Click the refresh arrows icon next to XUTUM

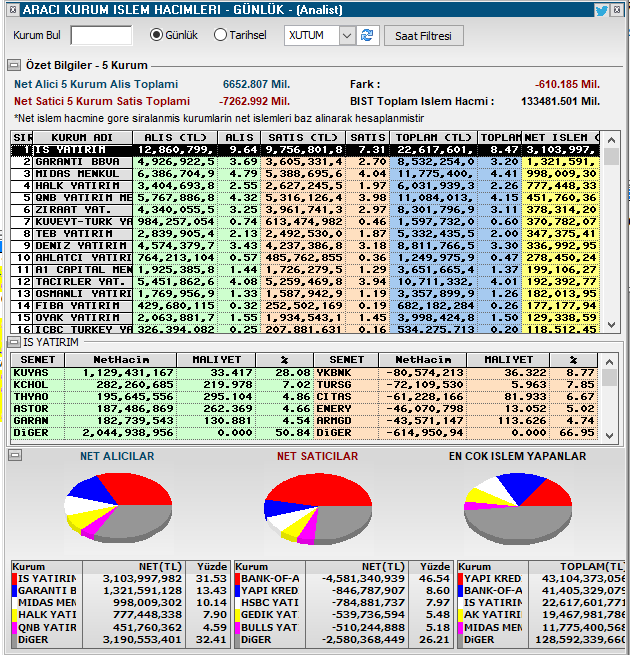(367, 36)
